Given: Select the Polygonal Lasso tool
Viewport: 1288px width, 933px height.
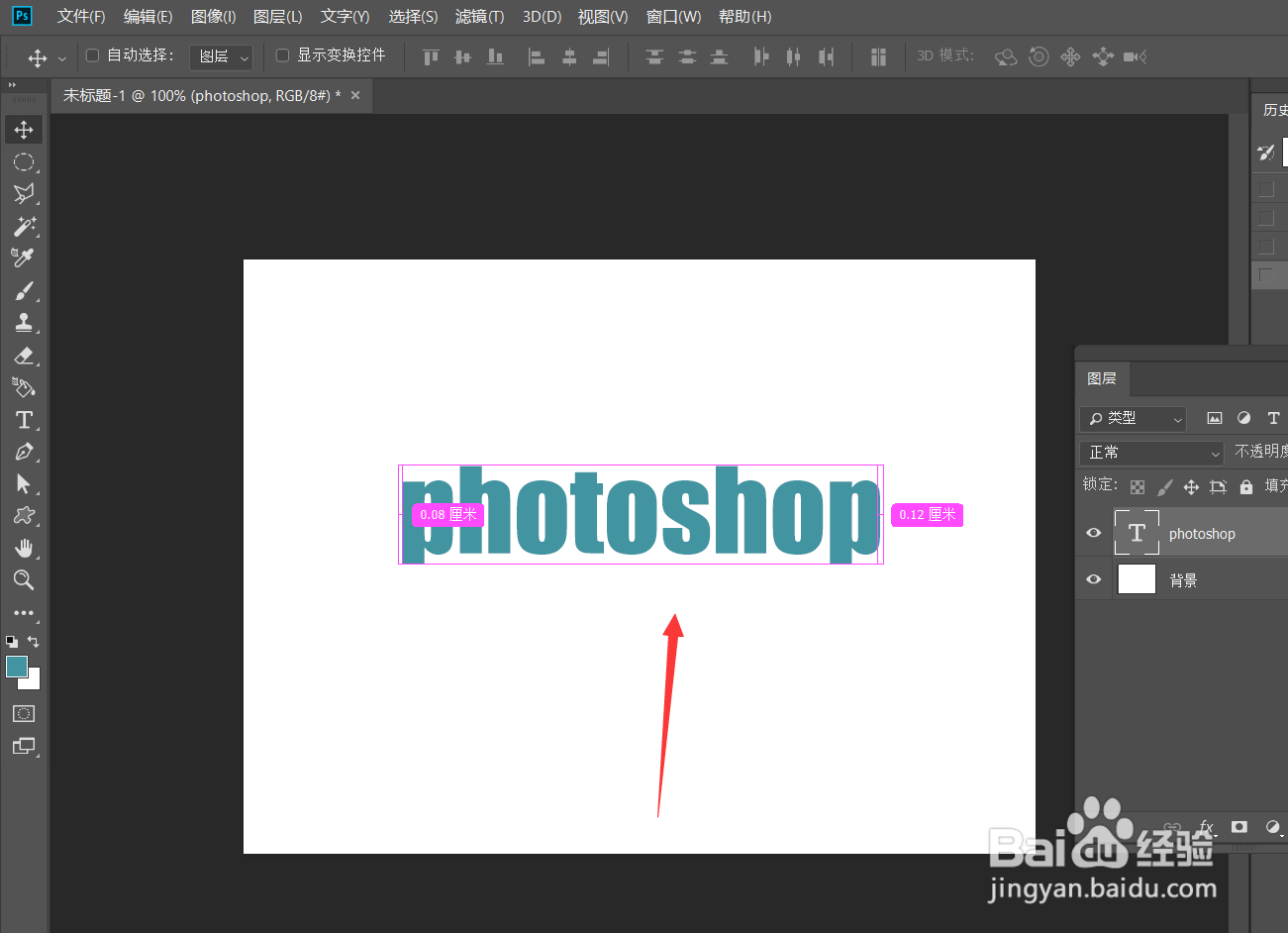Looking at the screenshot, I should (x=24, y=194).
